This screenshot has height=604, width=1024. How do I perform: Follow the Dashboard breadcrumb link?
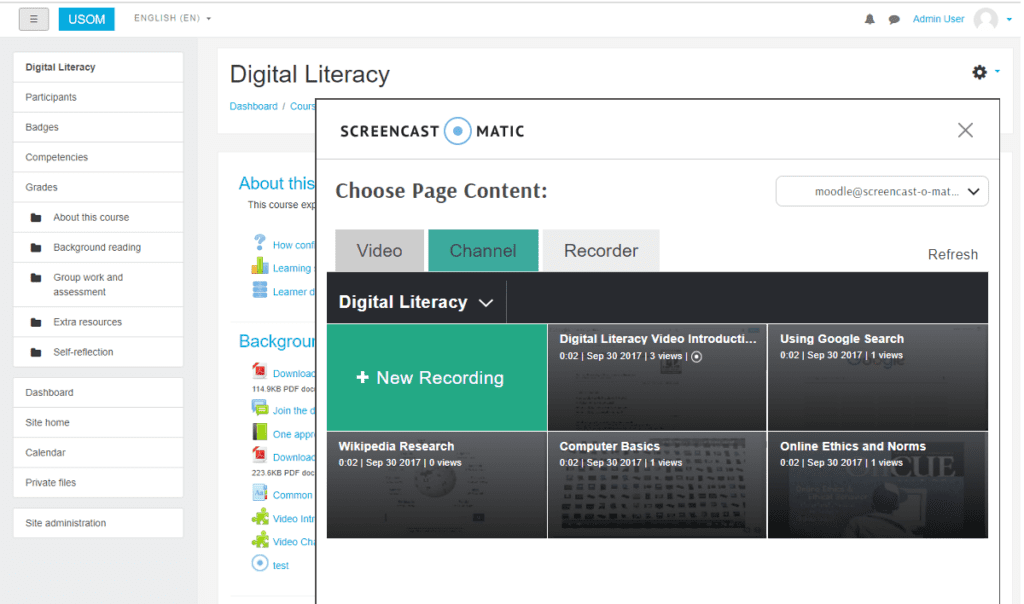pos(253,106)
